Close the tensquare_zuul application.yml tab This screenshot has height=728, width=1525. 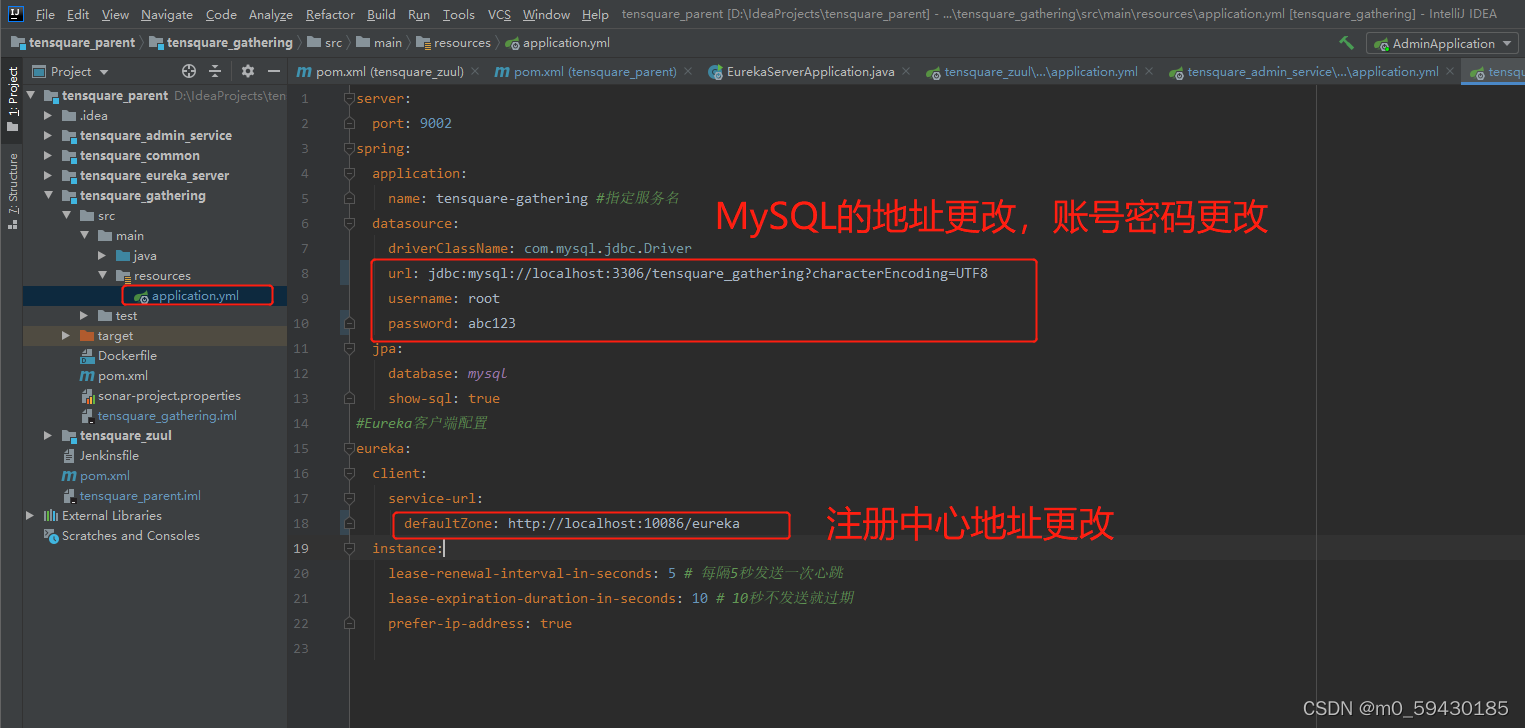(1148, 72)
